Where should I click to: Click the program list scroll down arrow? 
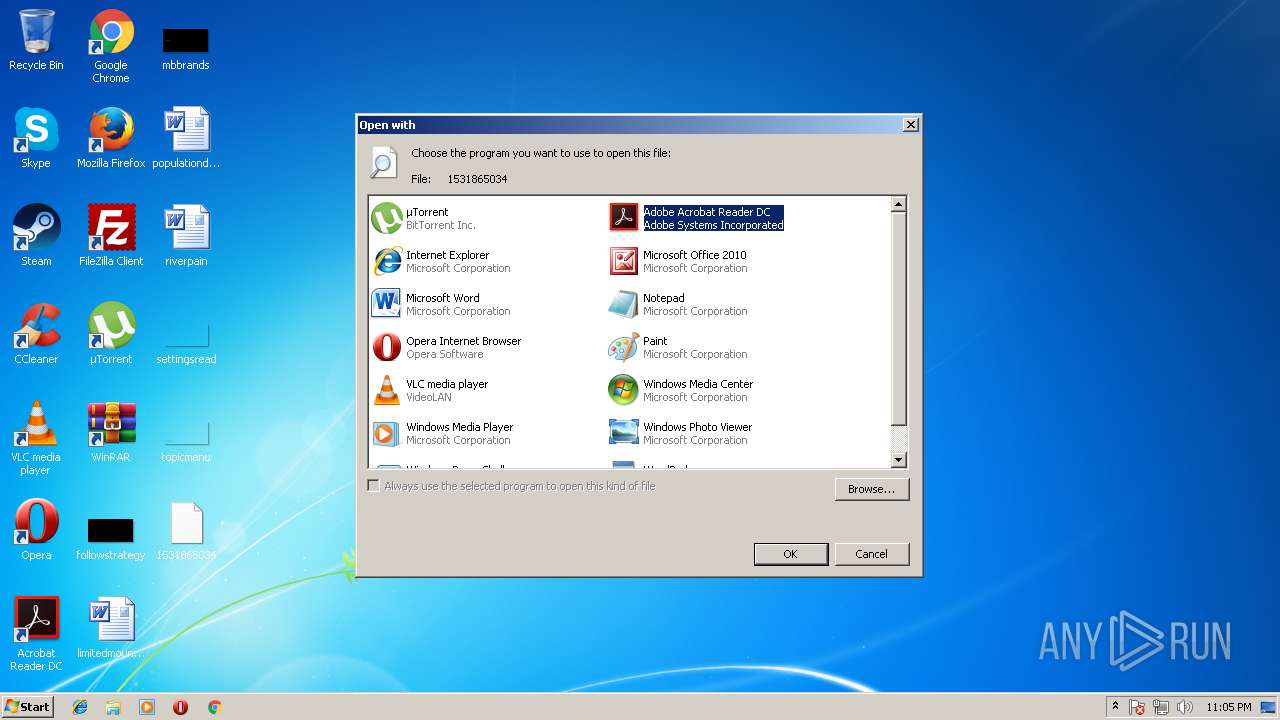coord(898,460)
